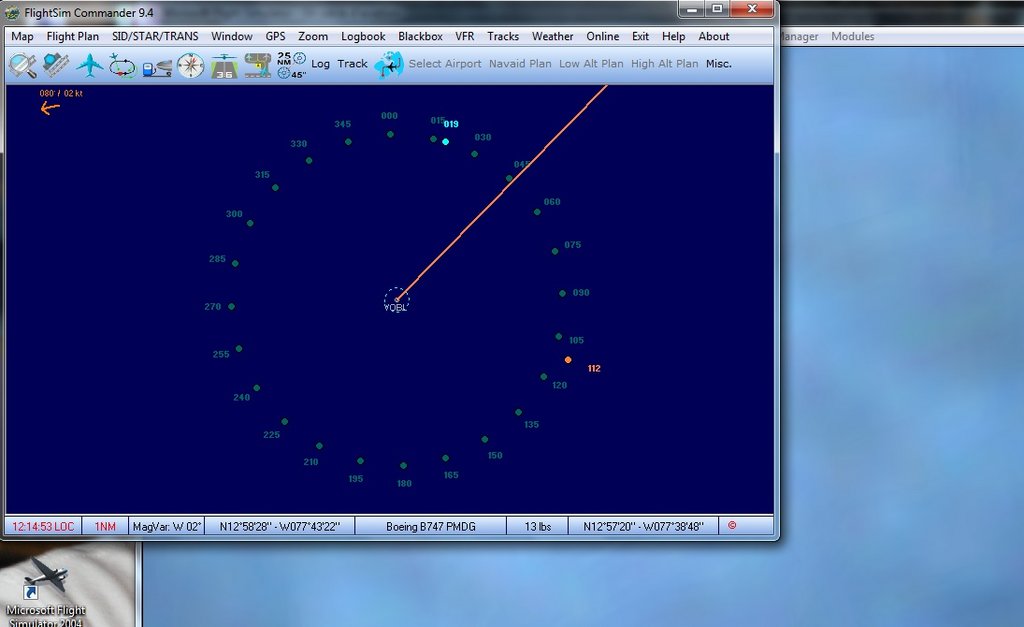
Task: Click the fuel pump icon
Action: (x=156, y=66)
